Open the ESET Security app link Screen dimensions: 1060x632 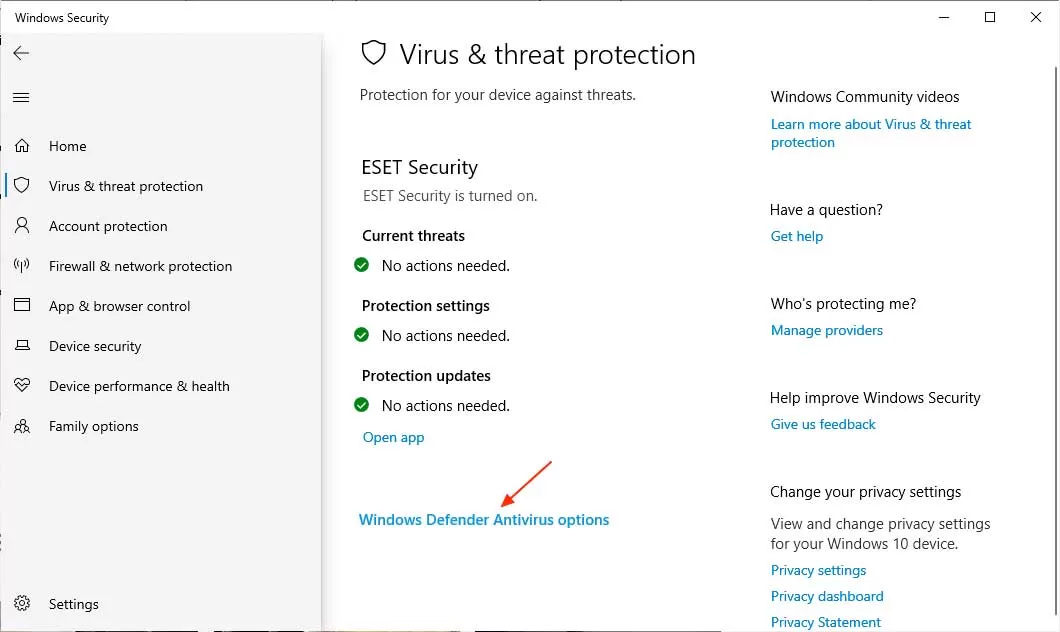[x=393, y=437]
